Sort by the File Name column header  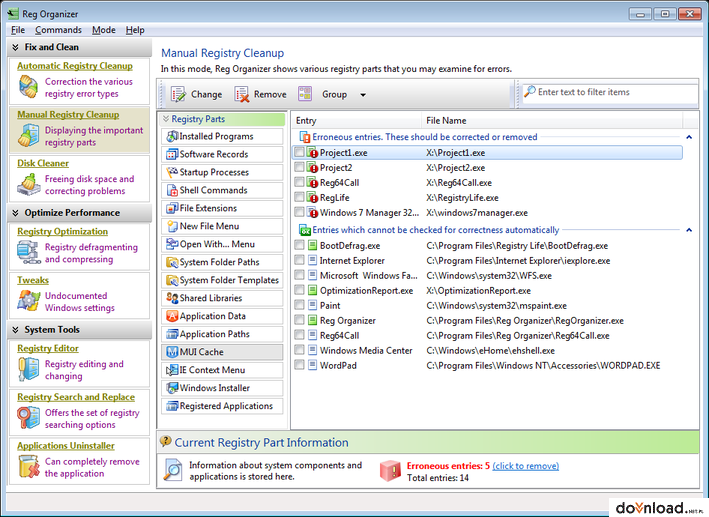pos(552,120)
